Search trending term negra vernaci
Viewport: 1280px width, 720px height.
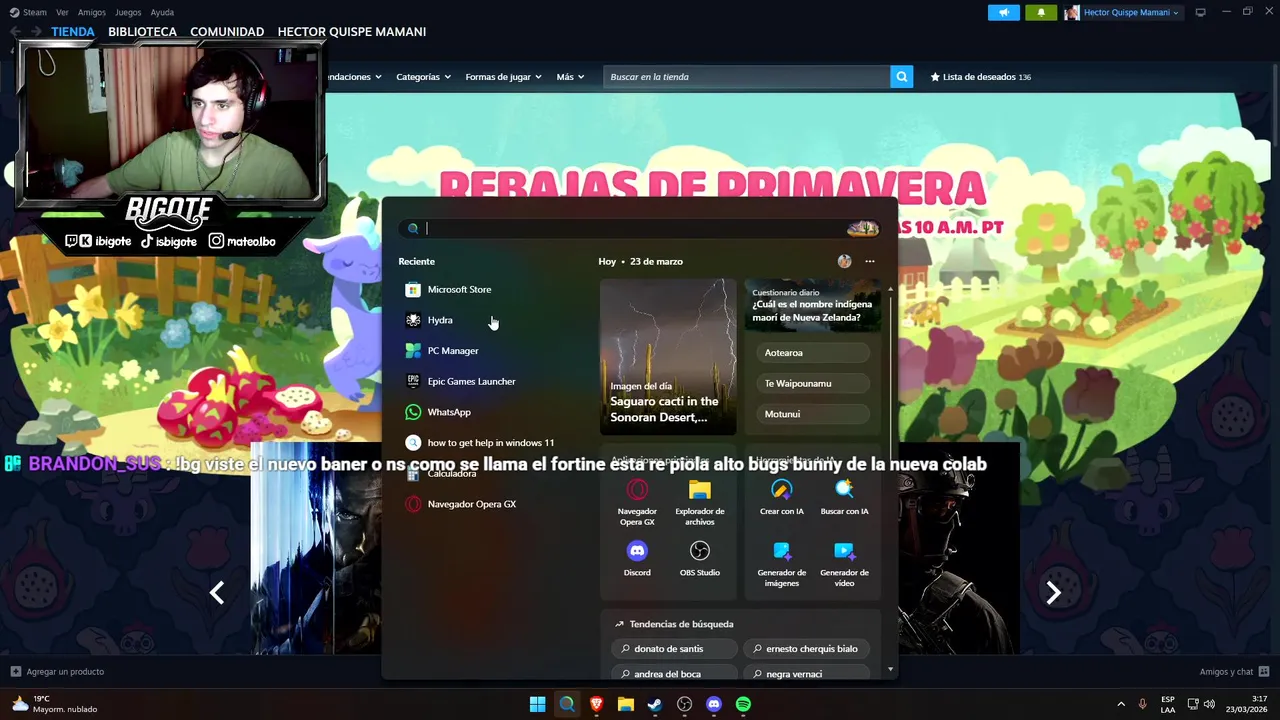point(807,673)
